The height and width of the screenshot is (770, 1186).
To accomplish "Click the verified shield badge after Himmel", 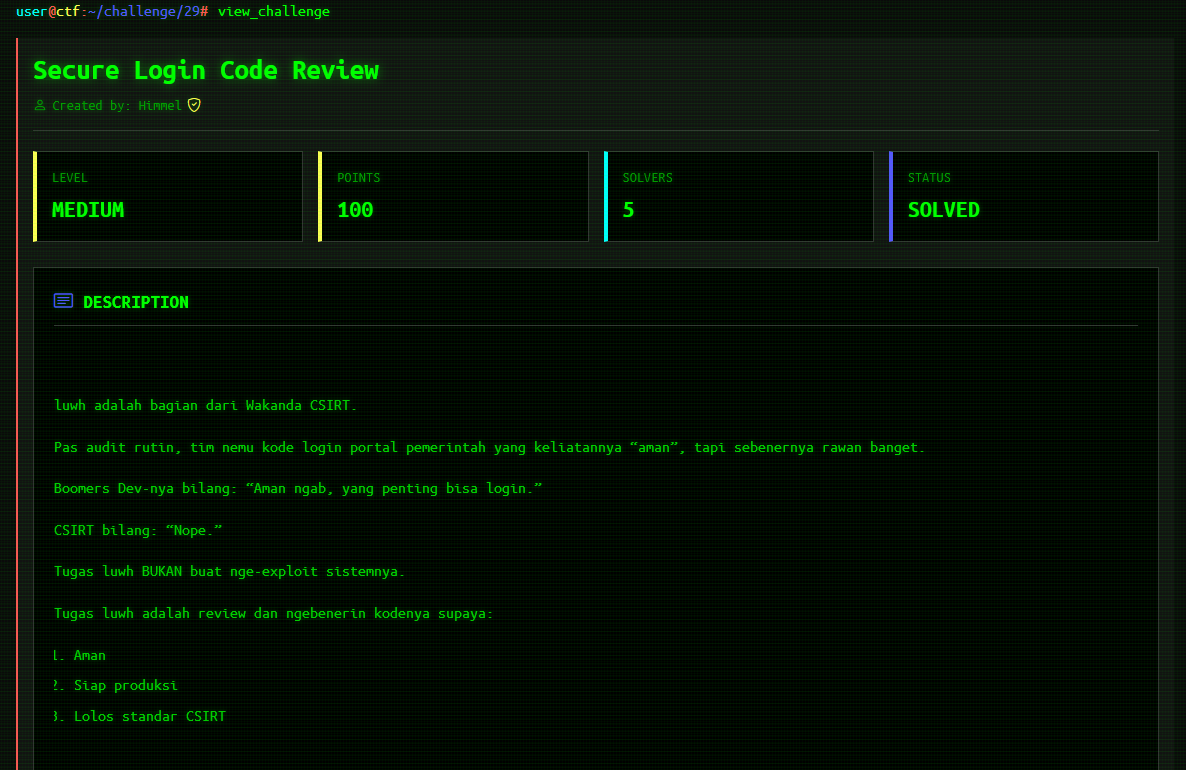I will coord(194,105).
